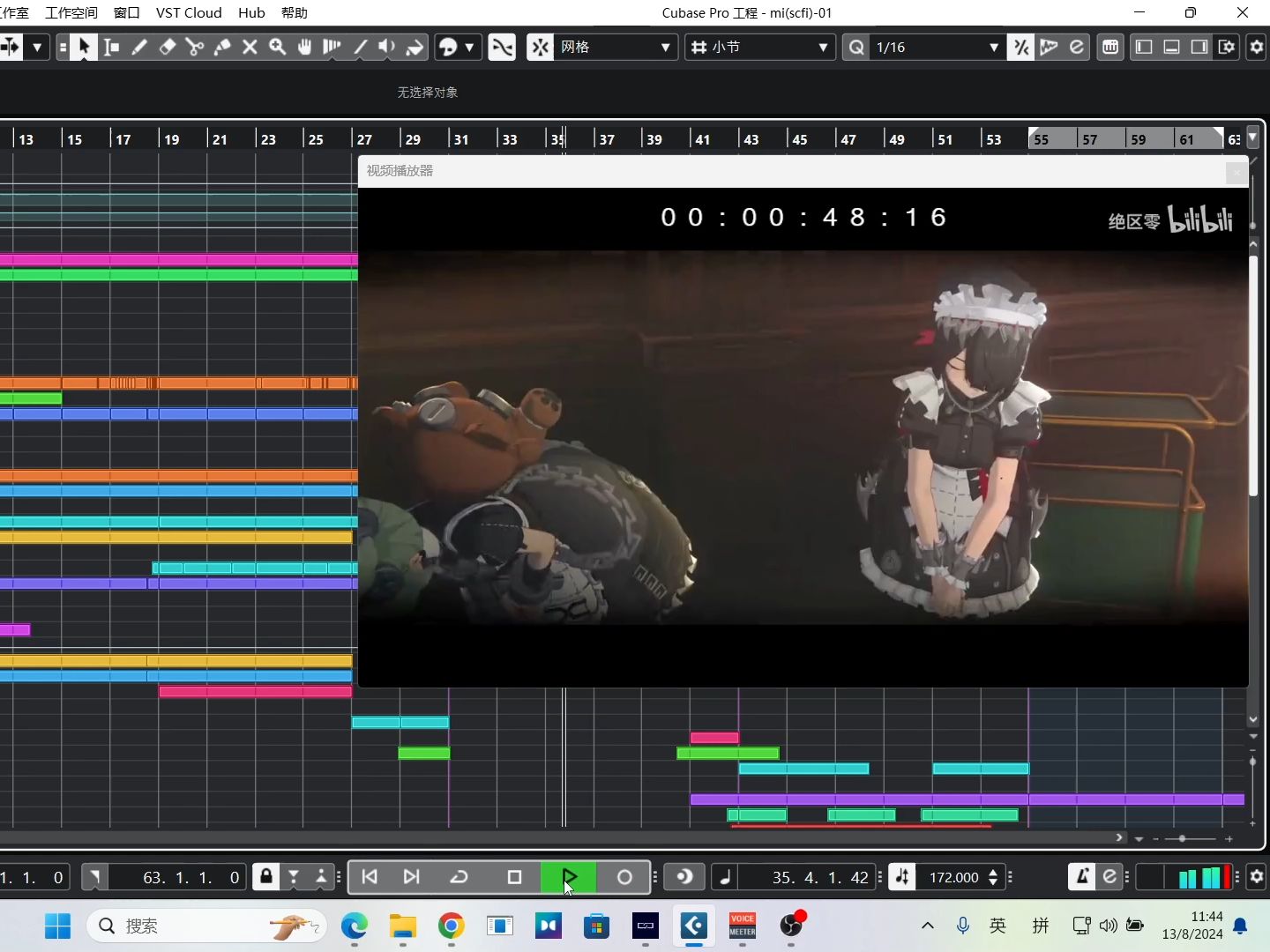
Task: Click the vertical scrollbar of project window
Action: [1253, 375]
